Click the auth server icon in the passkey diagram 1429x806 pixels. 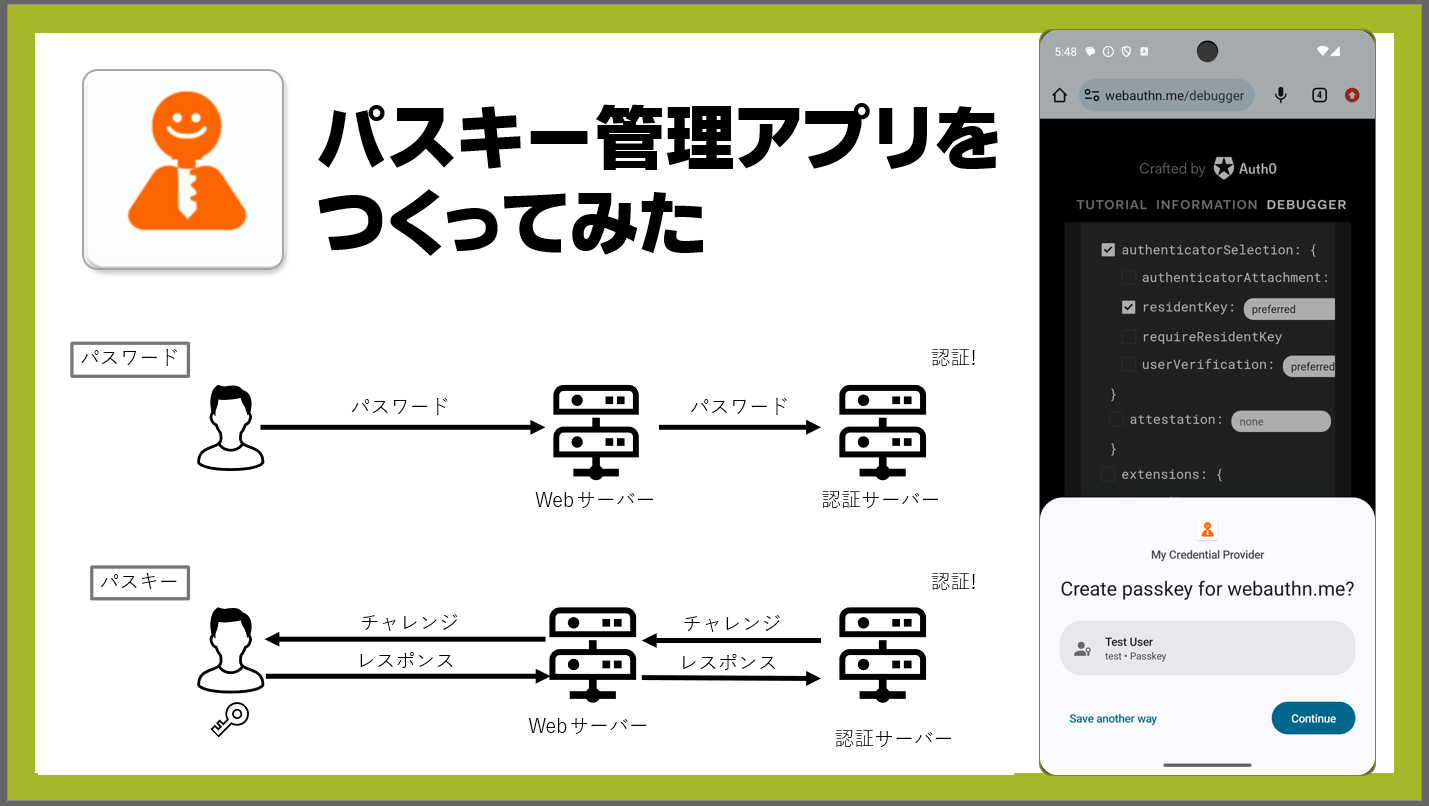click(882, 655)
